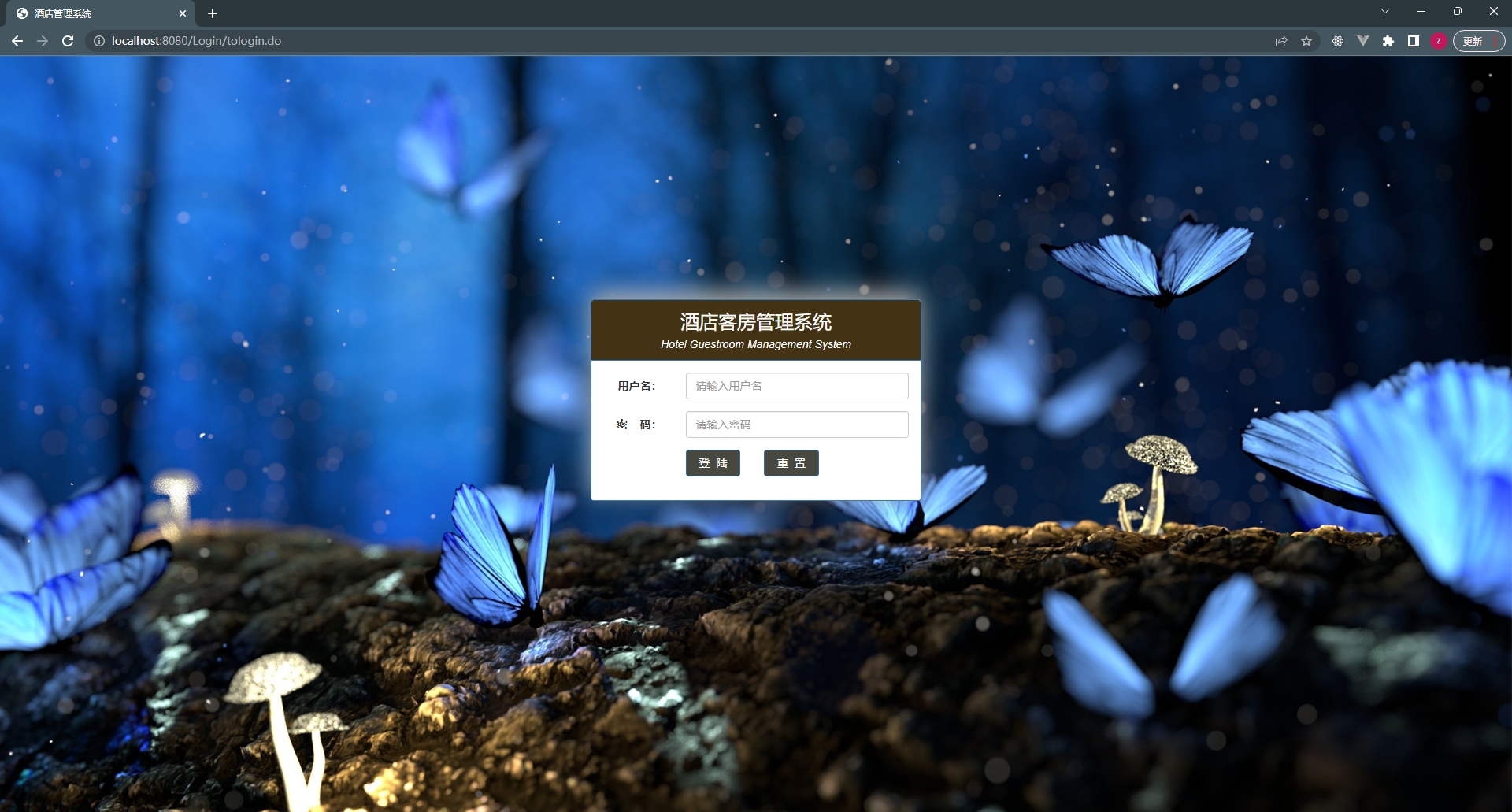Image resolution: width=1512 pixels, height=812 pixels.
Task: Click the 酒店客房管理系统 heading
Action: coord(756,322)
